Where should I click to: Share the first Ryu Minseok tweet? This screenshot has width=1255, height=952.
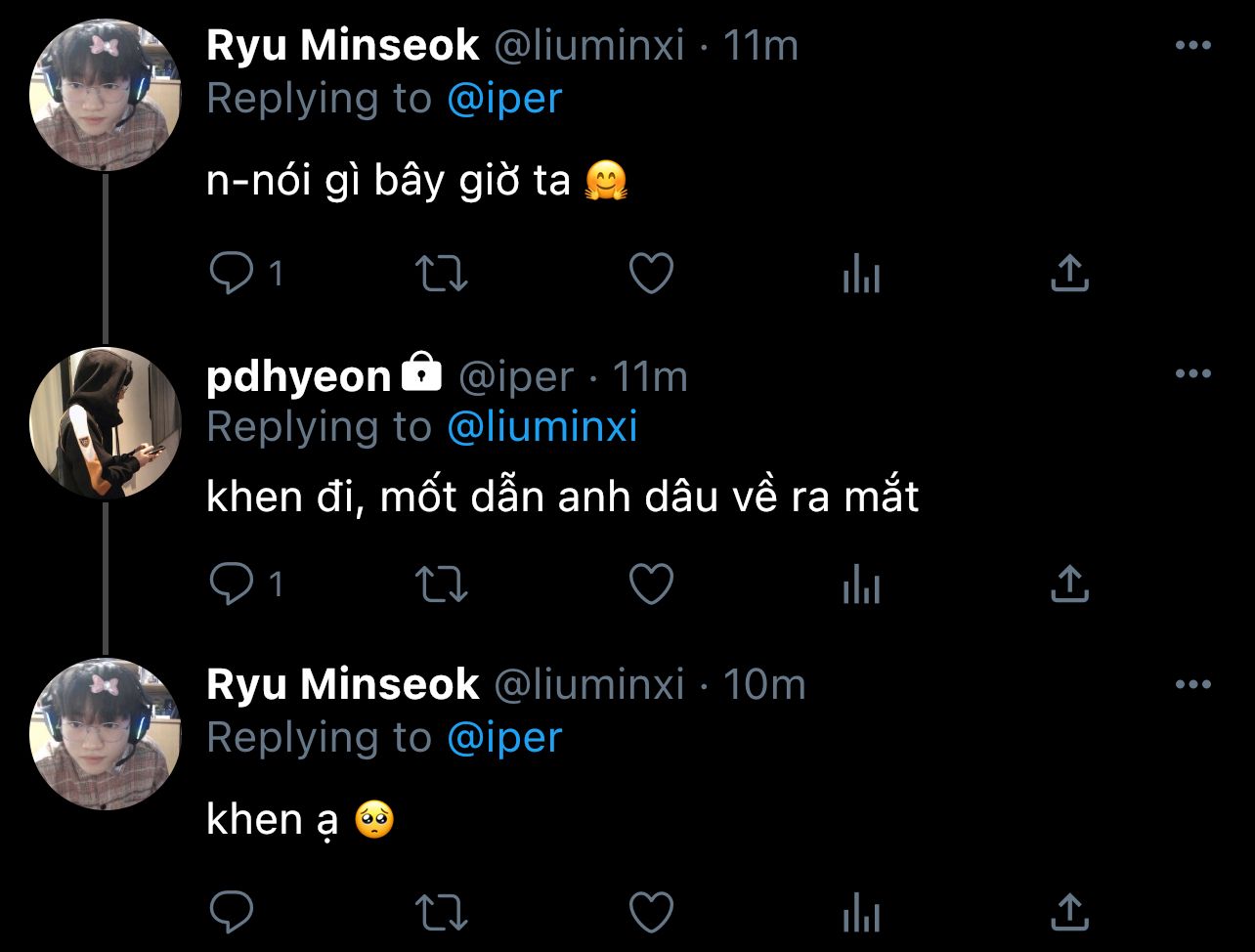coord(1069,274)
